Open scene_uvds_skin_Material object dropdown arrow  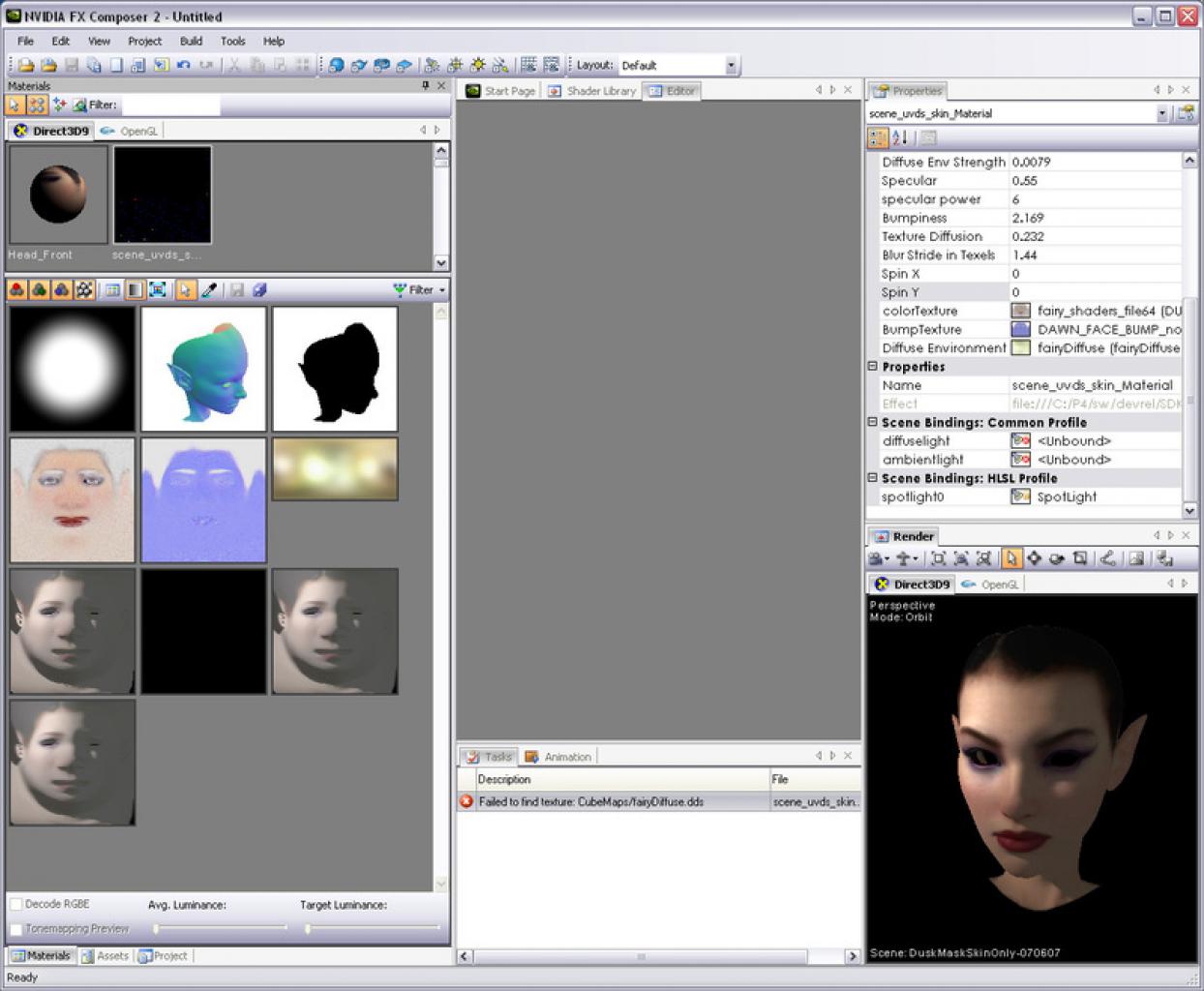point(1162,113)
